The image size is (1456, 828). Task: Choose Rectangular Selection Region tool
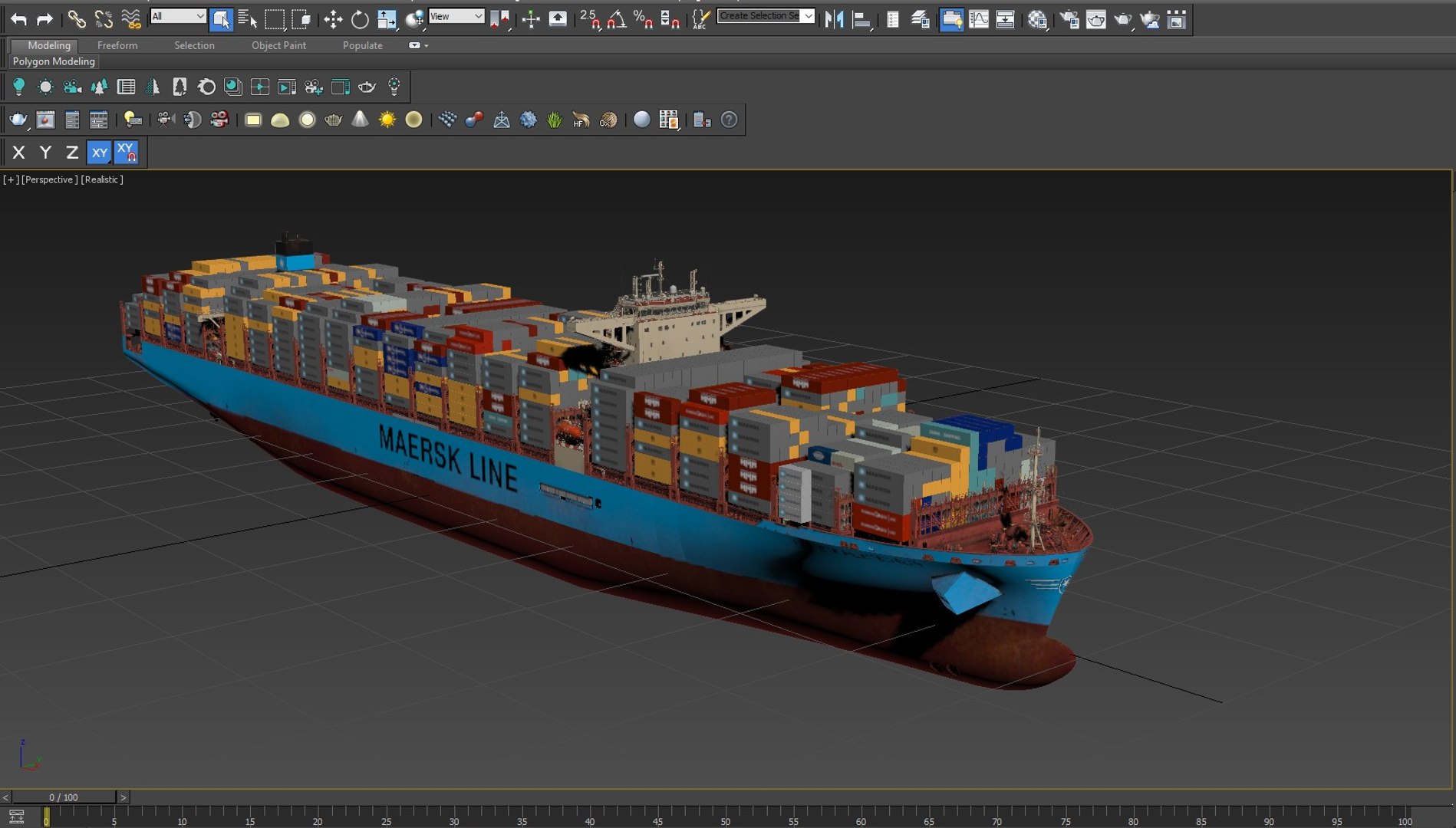pos(275,19)
